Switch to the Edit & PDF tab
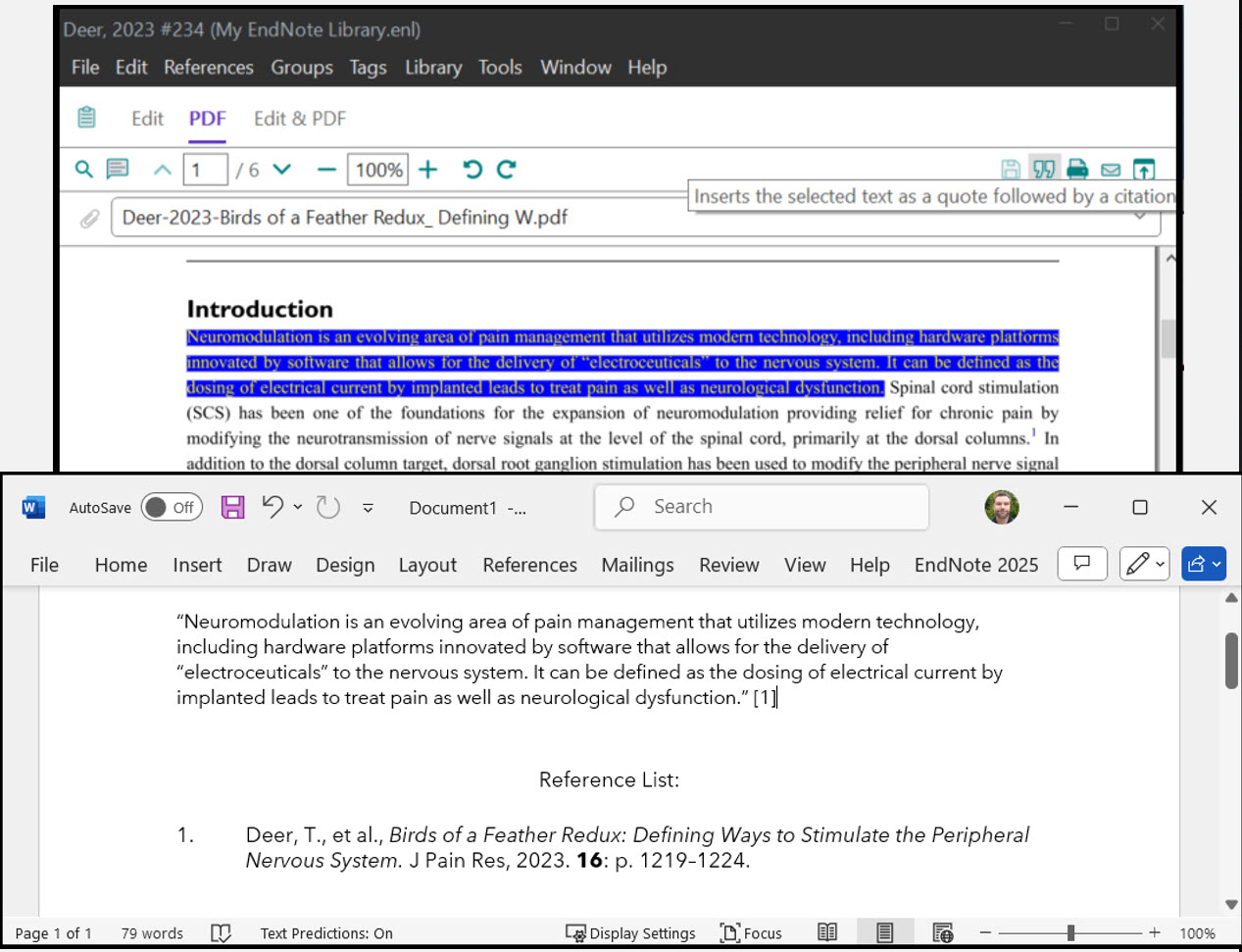This screenshot has width=1242, height=952. (299, 119)
